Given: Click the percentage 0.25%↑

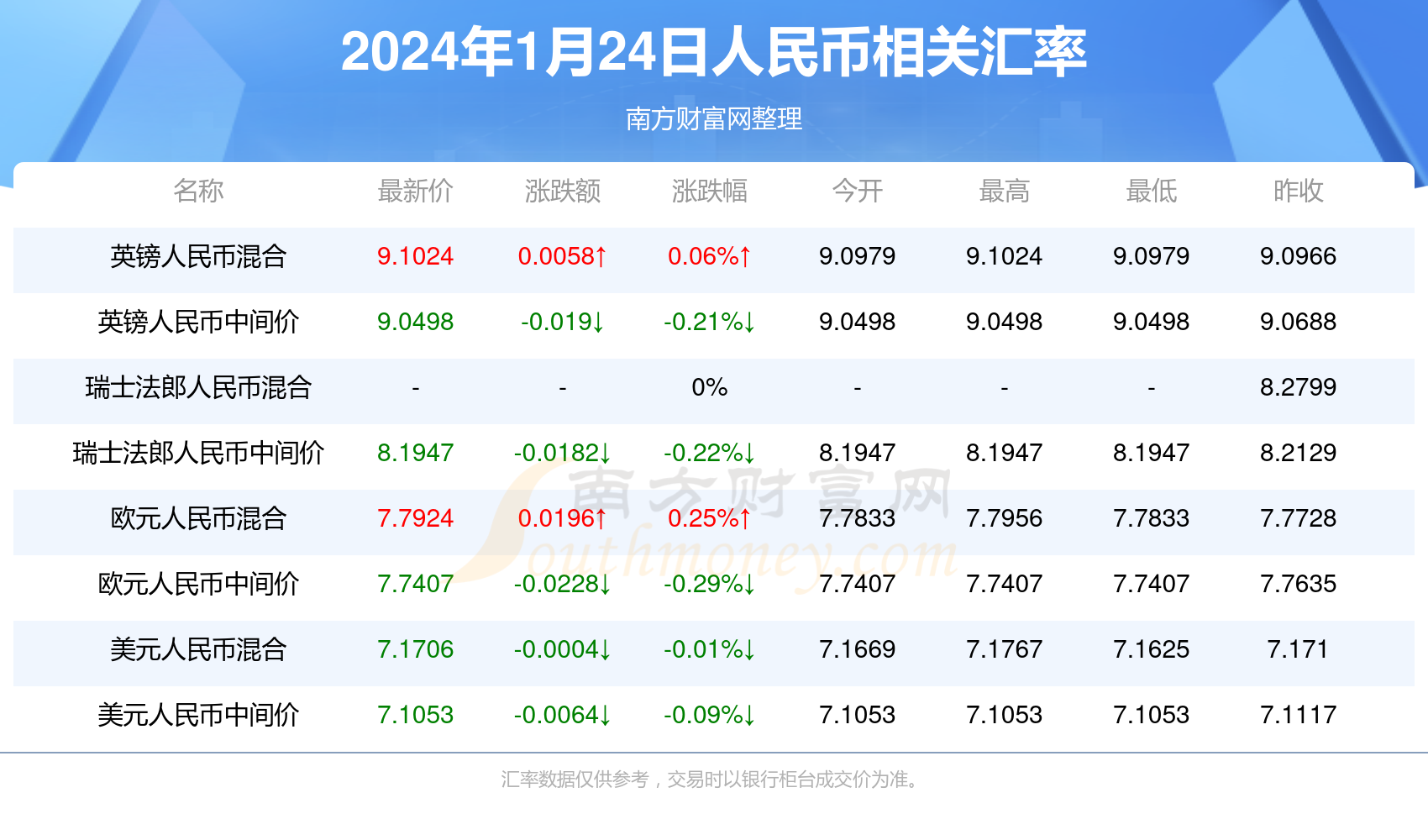Looking at the screenshot, I should click(710, 518).
